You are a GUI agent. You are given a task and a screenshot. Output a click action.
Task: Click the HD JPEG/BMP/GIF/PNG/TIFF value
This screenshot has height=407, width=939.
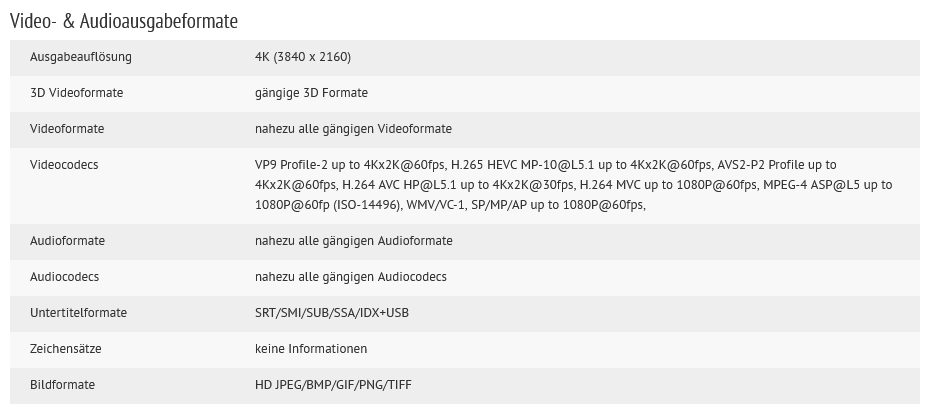point(334,384)
